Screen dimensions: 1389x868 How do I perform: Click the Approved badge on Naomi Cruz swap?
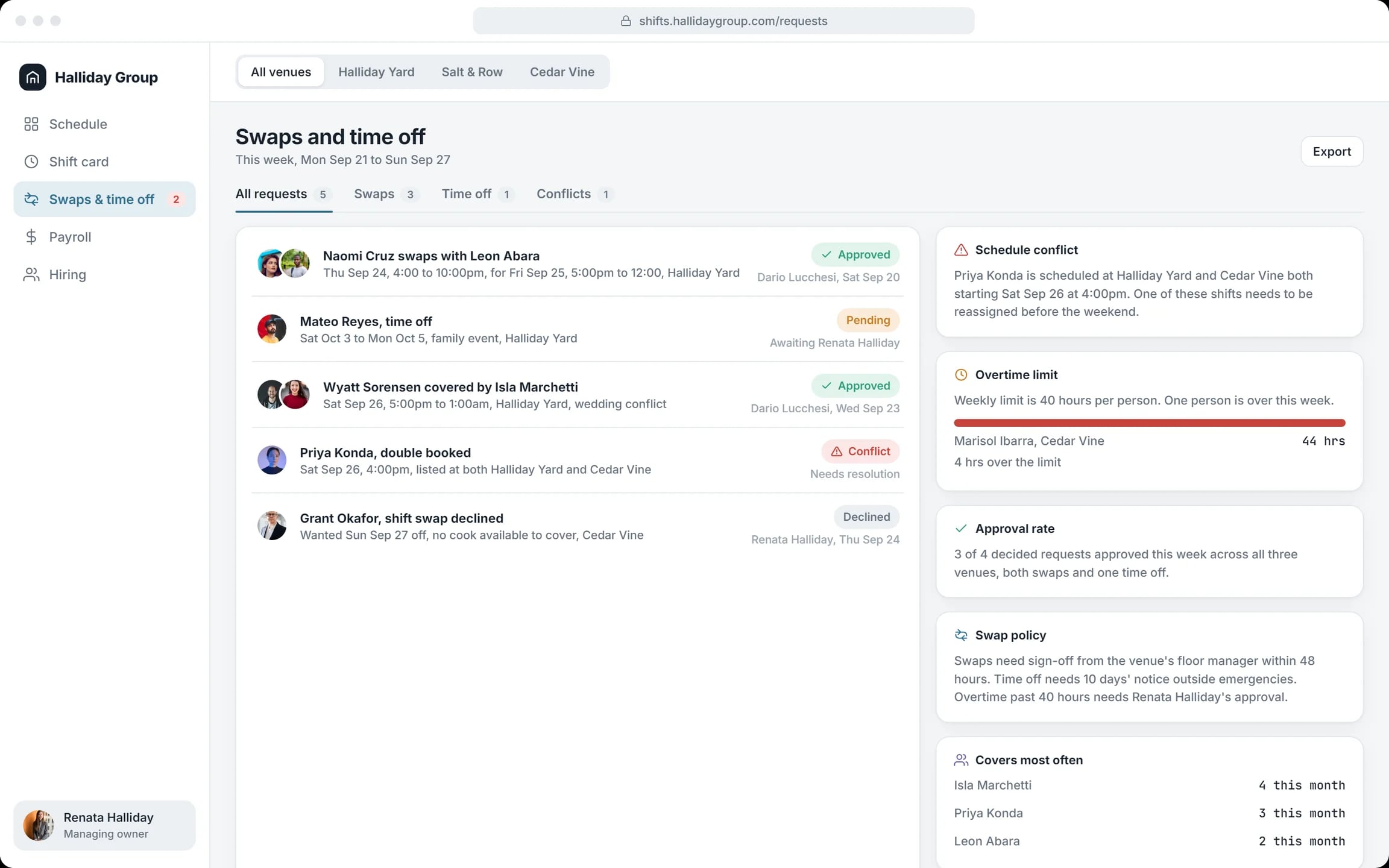[x=855, y=254]
